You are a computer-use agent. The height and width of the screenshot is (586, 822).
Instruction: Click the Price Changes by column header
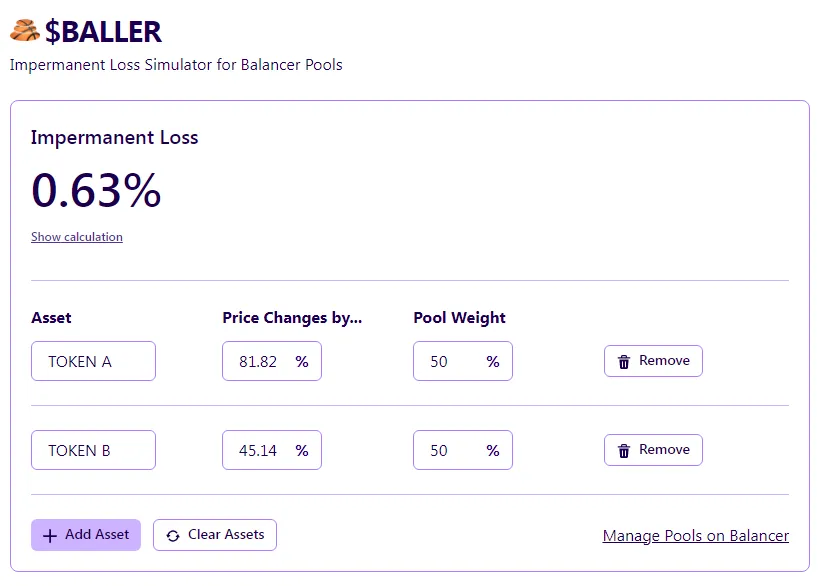click(292, 318)
